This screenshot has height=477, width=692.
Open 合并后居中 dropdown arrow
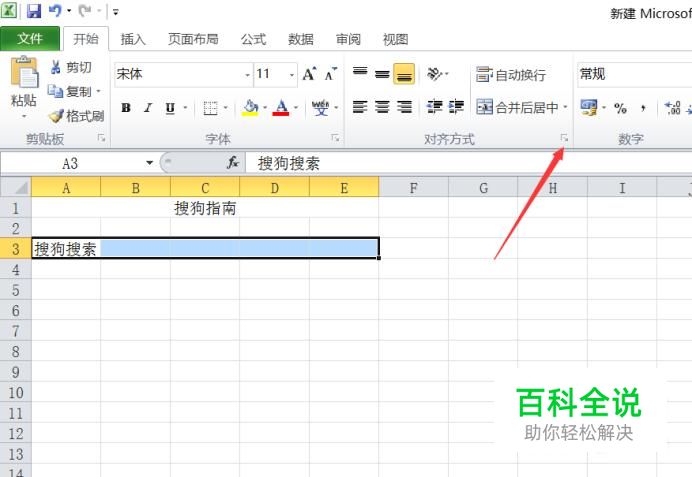coord(565,107)
